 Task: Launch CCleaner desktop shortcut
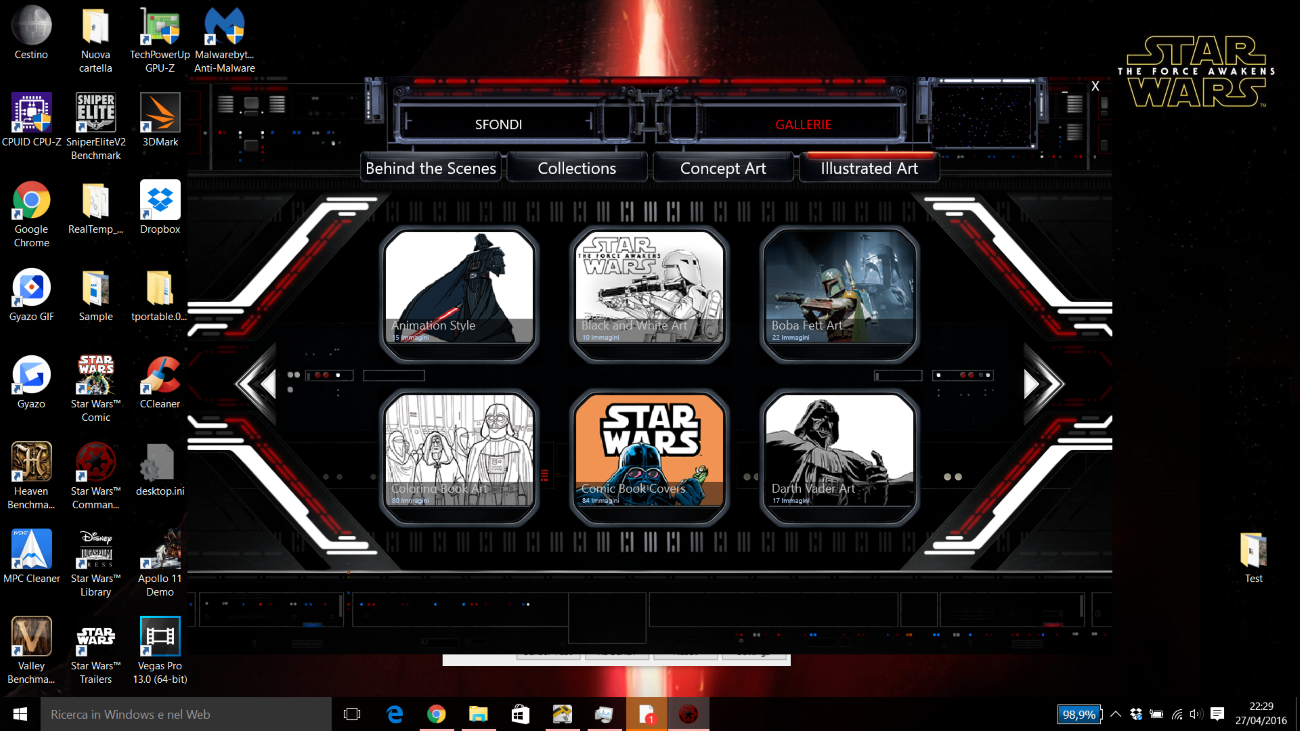(160, 382)
